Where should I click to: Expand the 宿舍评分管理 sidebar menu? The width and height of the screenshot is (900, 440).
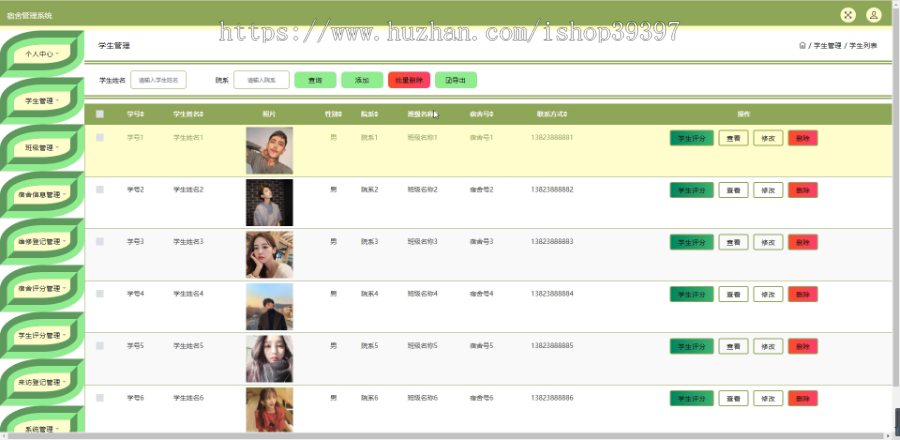tap(42, 289)
